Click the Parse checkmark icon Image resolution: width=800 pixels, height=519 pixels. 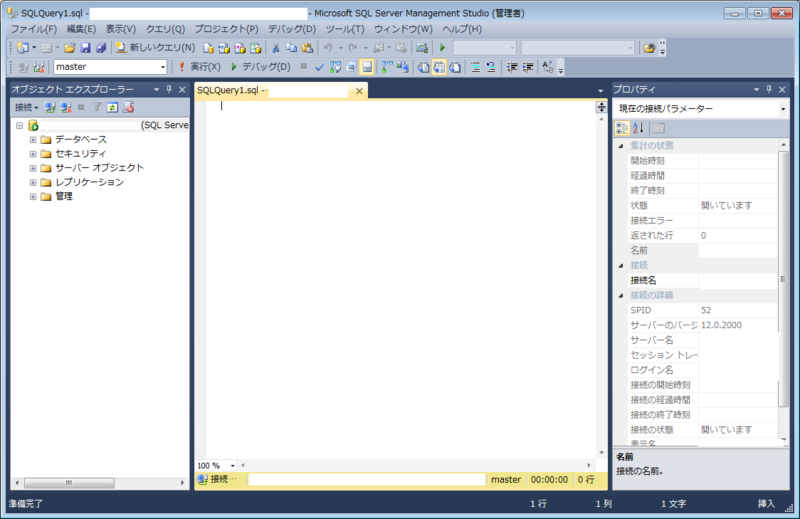point(319,67)
